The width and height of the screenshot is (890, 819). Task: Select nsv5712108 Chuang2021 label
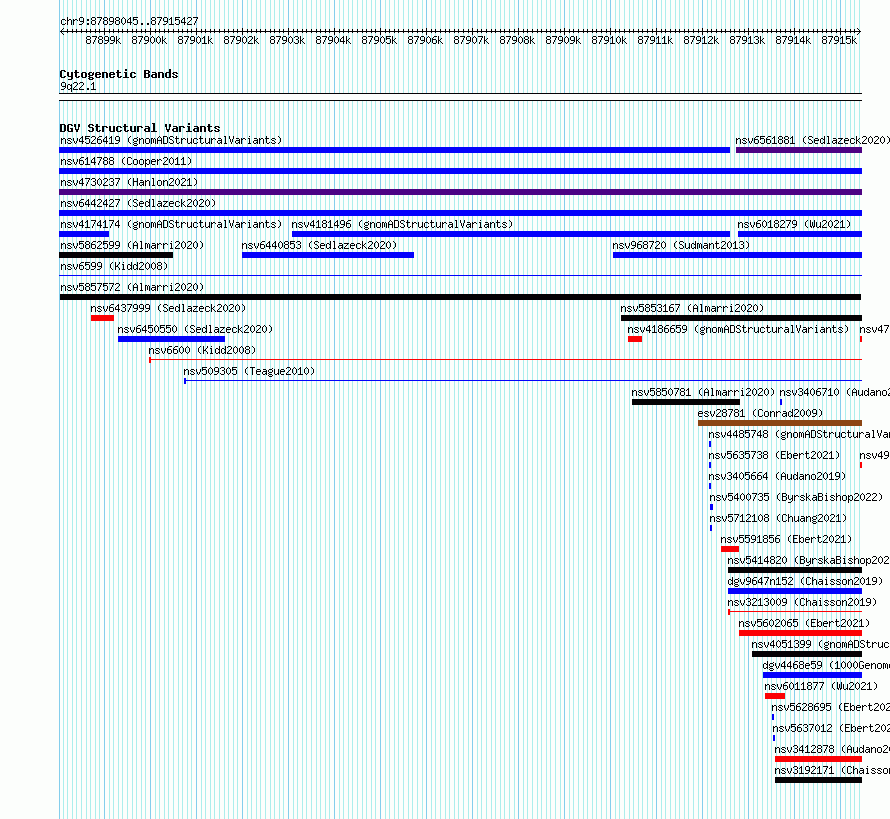(778, 518)
